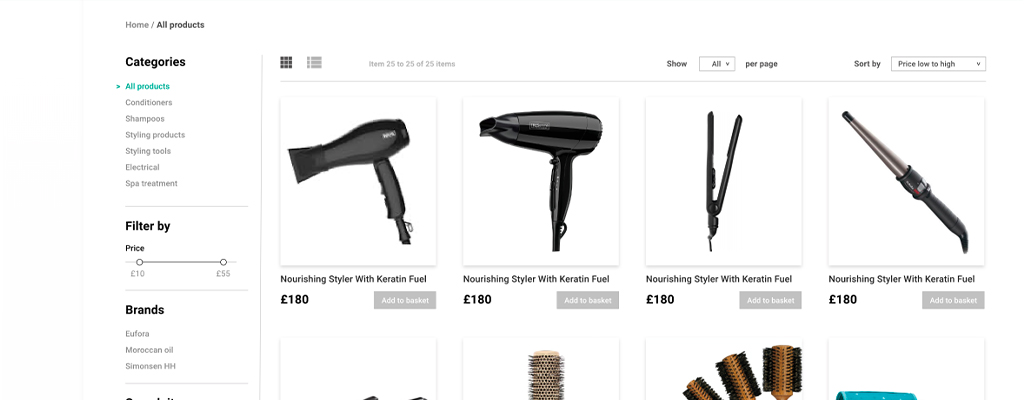Viewport: 1024px width, 400px height.
Task: Open the Spa treatment category
Action: pyautogui.click(x=152, y=184)
